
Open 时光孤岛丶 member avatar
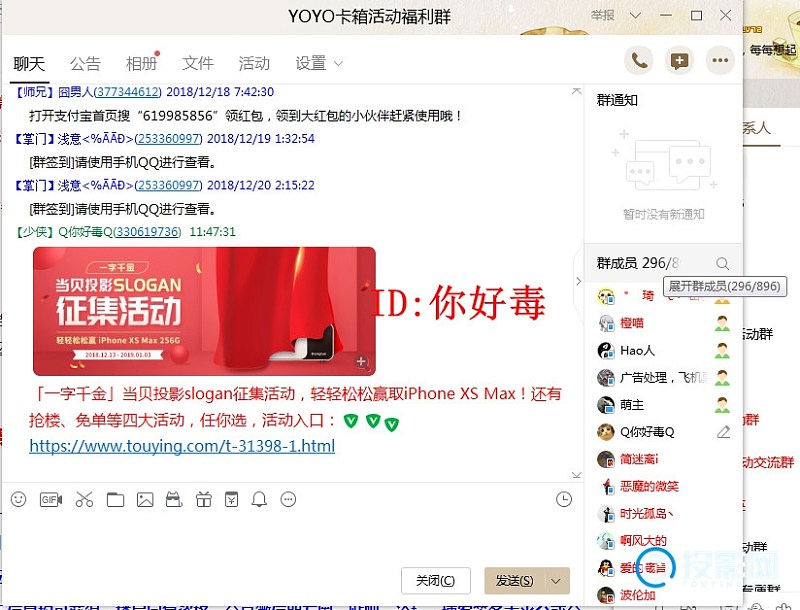pyautogui.click(x=606, y=514)
